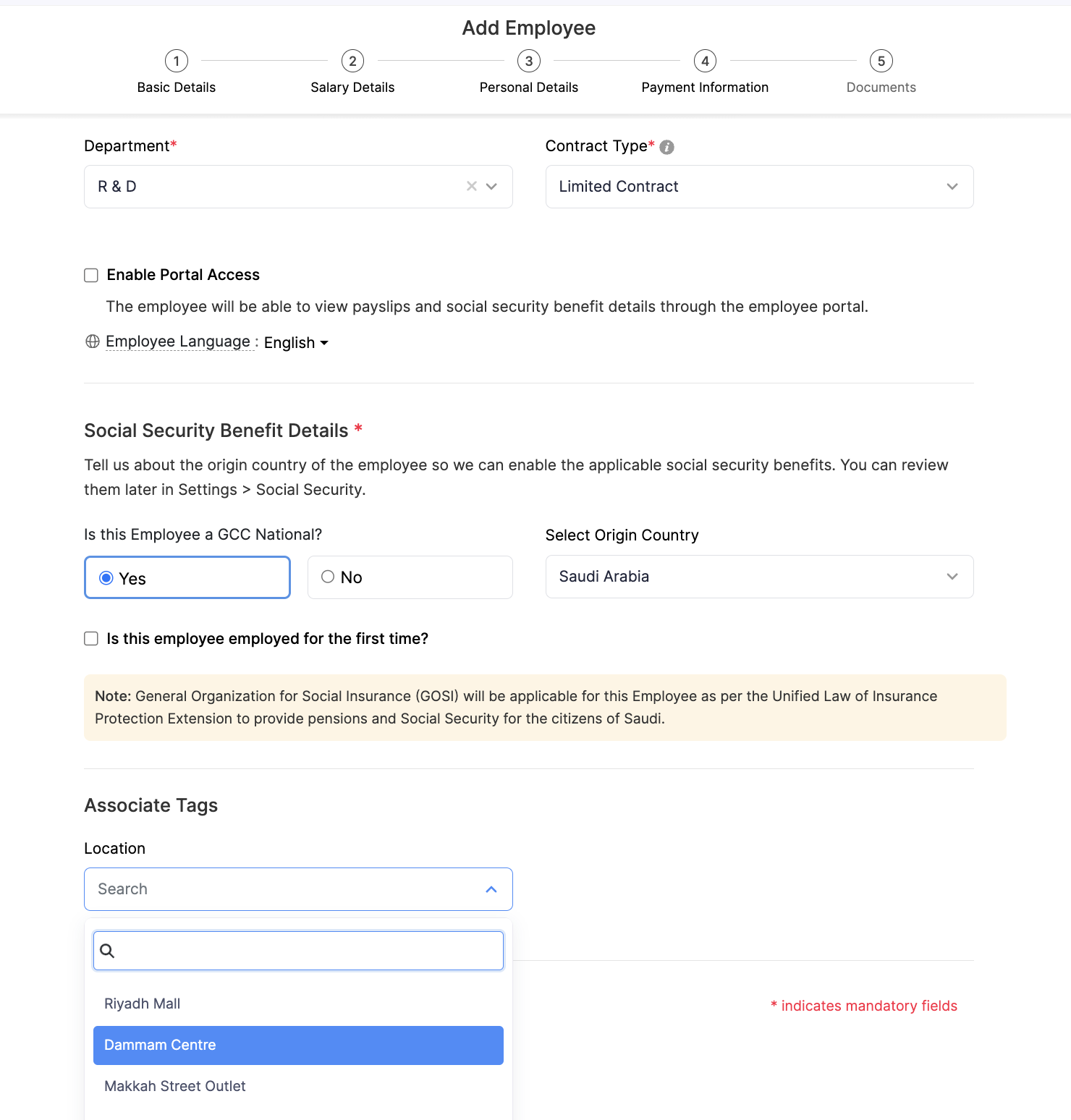Open the Contract Type dropdown
The image size is (1071, 1120).
(x=951, y=186)
